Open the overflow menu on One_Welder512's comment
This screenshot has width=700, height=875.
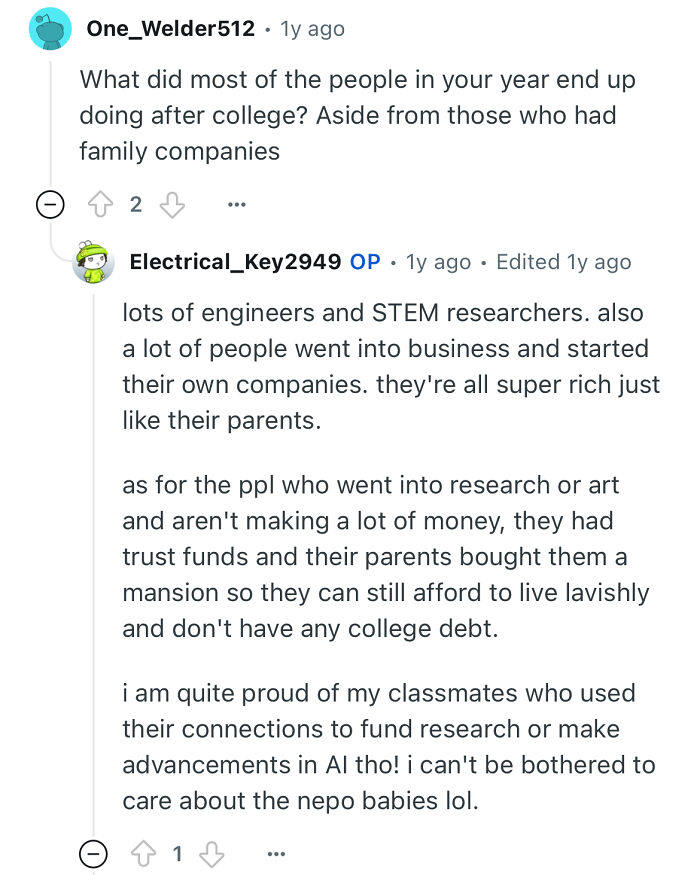237,203
